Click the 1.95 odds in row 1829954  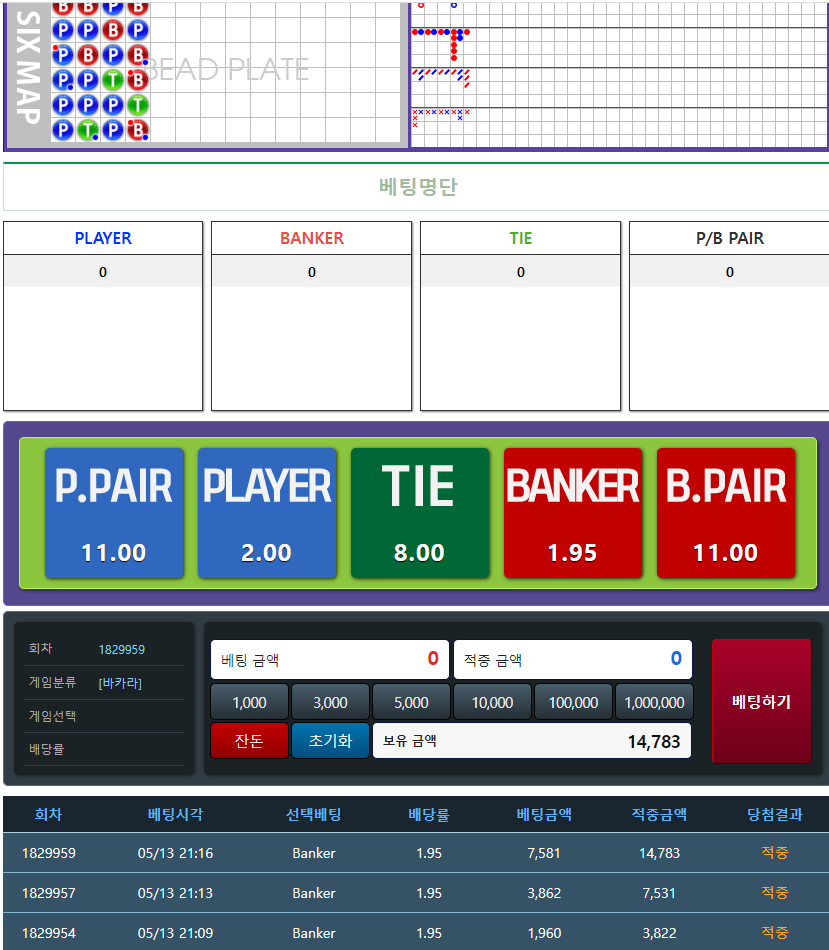pos(429,933)
